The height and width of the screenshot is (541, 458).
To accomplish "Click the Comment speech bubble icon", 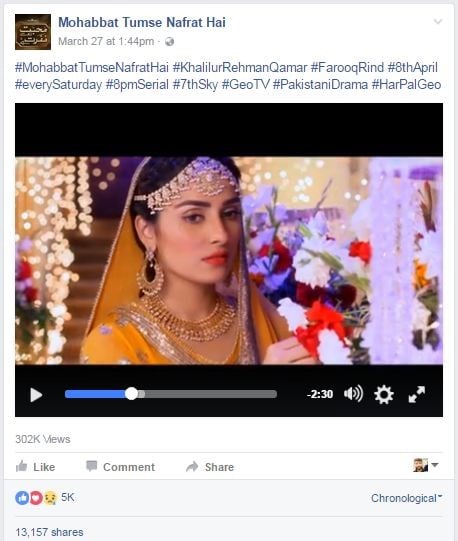I will click(x=91, y=465).
